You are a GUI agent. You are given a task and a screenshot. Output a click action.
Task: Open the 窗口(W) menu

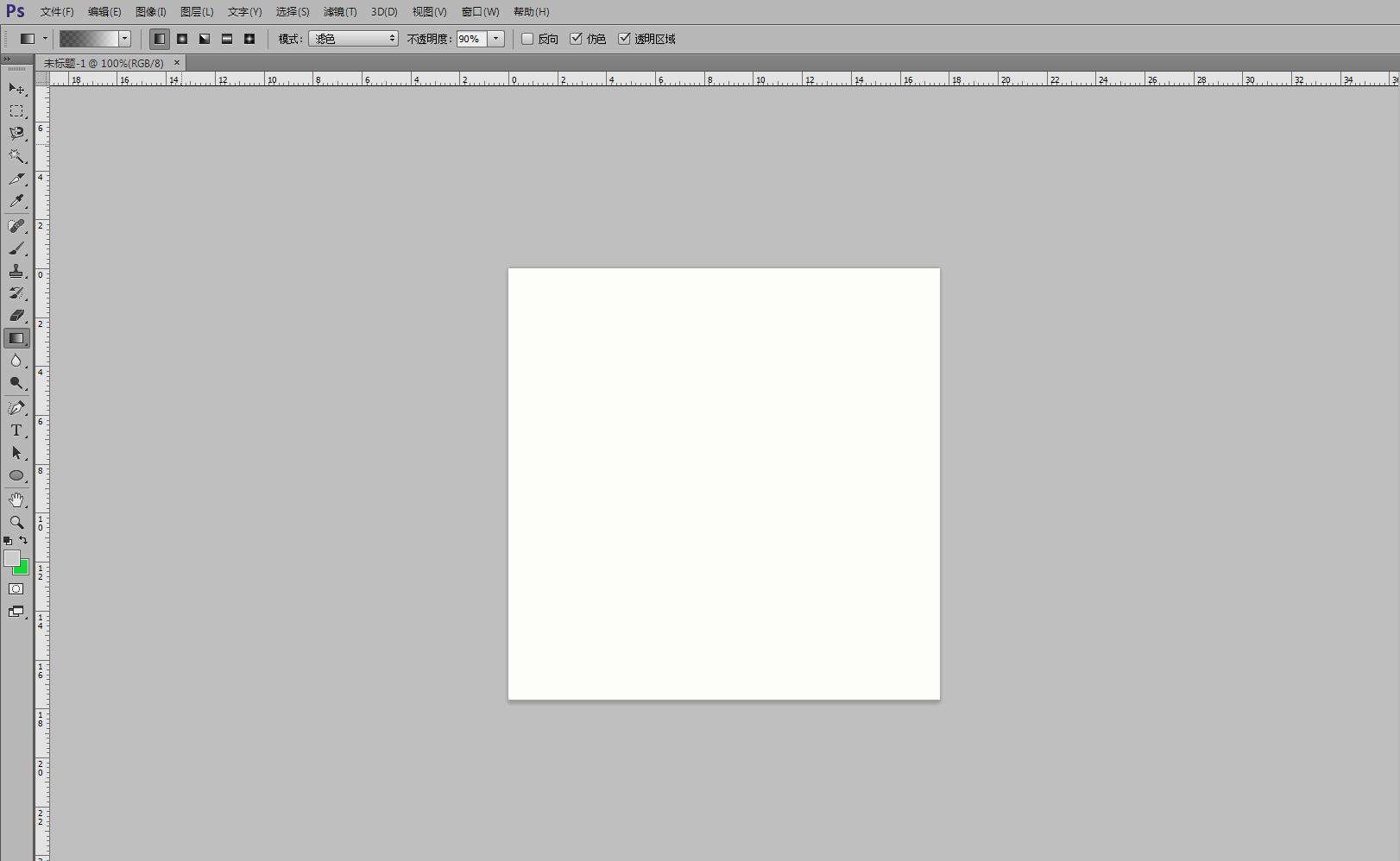pyautogui.click(x=480, y=12)
